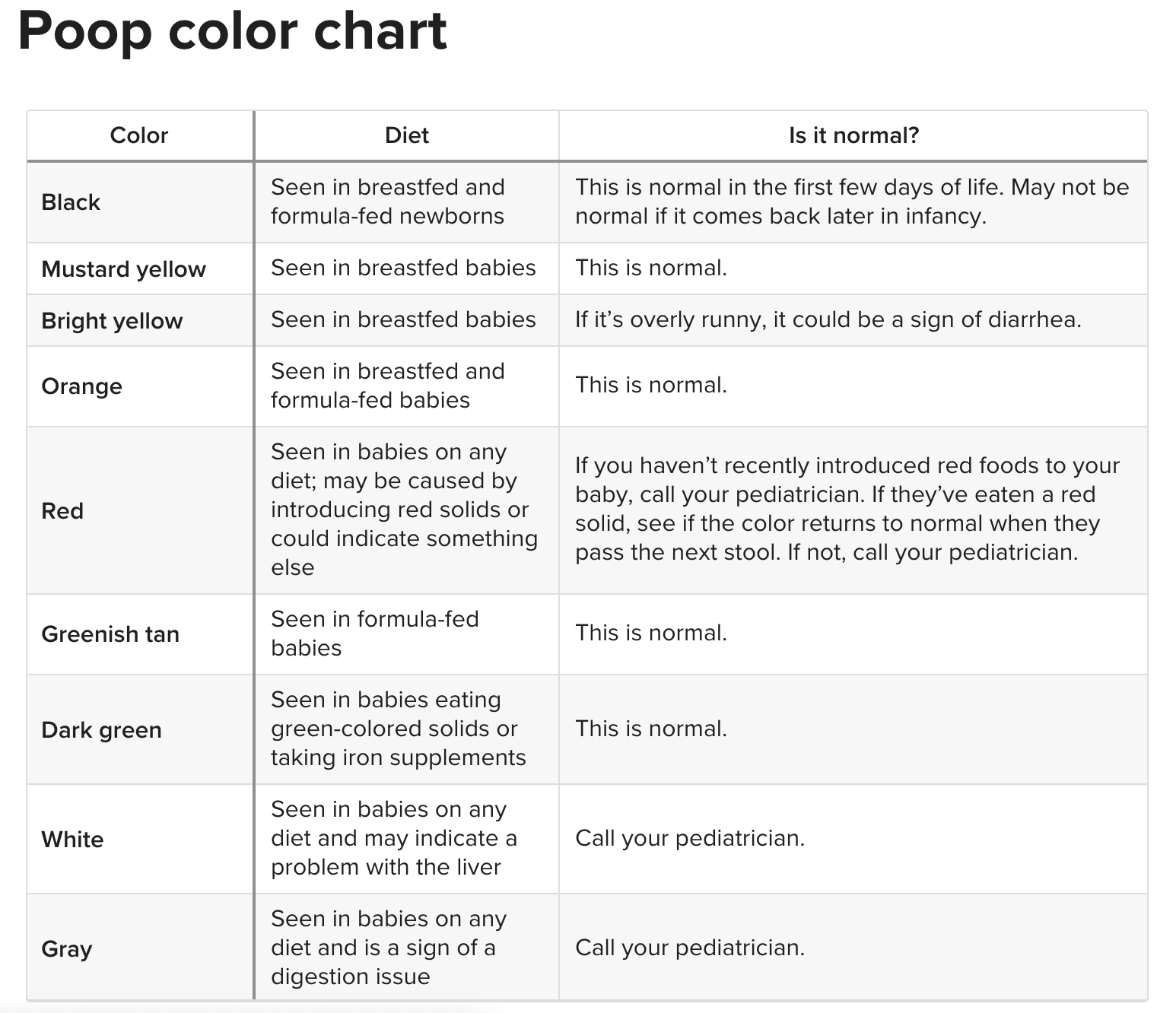Click the "taking iron supplements" diet cell
The height and width of the screenshot is (1013, 1176).
[398, 729]
